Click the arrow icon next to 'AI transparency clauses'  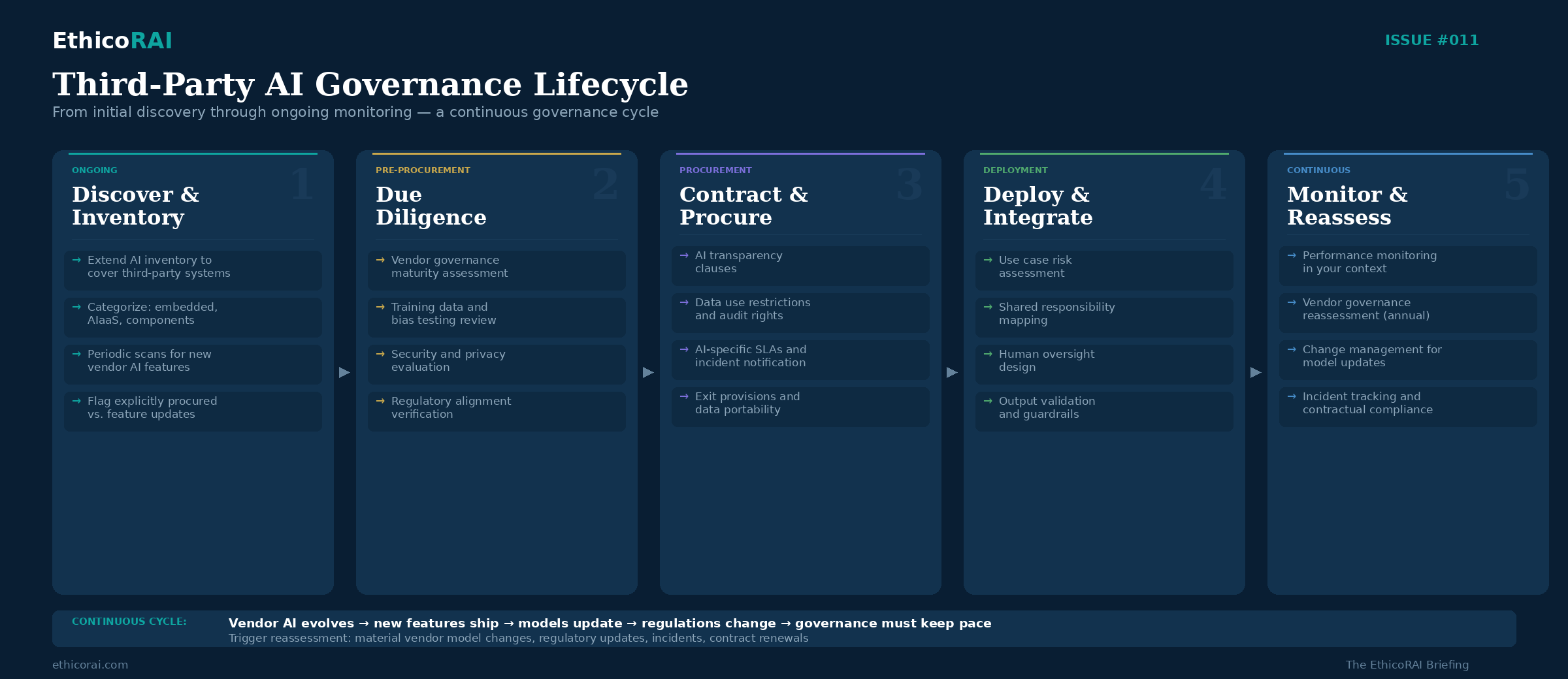[684, 255]
